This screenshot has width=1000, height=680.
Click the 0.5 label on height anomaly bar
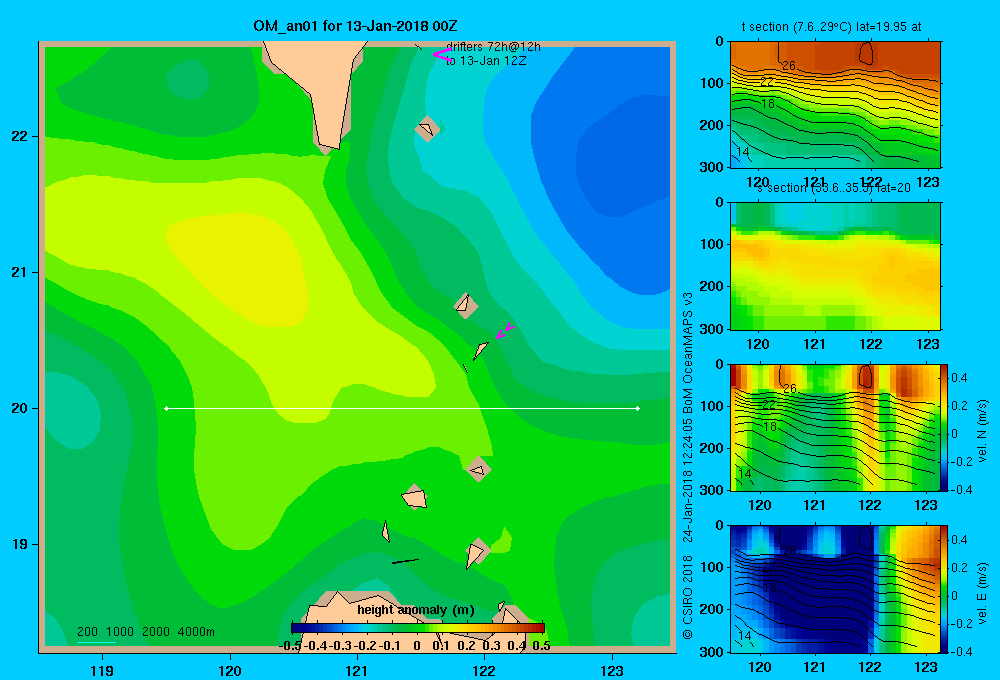[541, 646]
